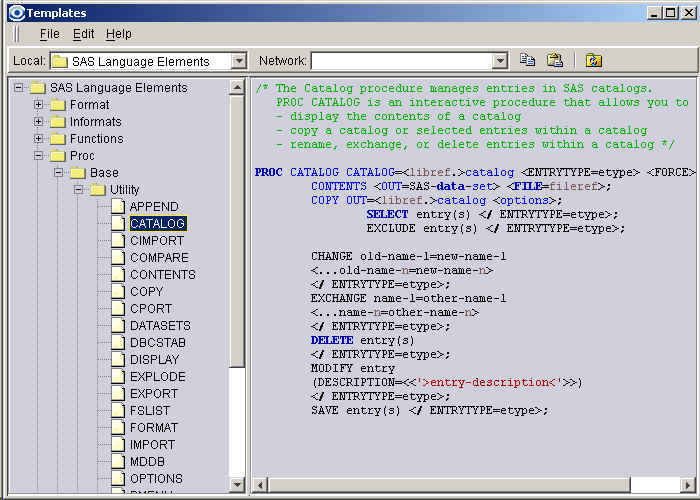The height and width of the screenshot is (500, 700).
Task: Select the DATASETS template label
Action: [160, 325]
